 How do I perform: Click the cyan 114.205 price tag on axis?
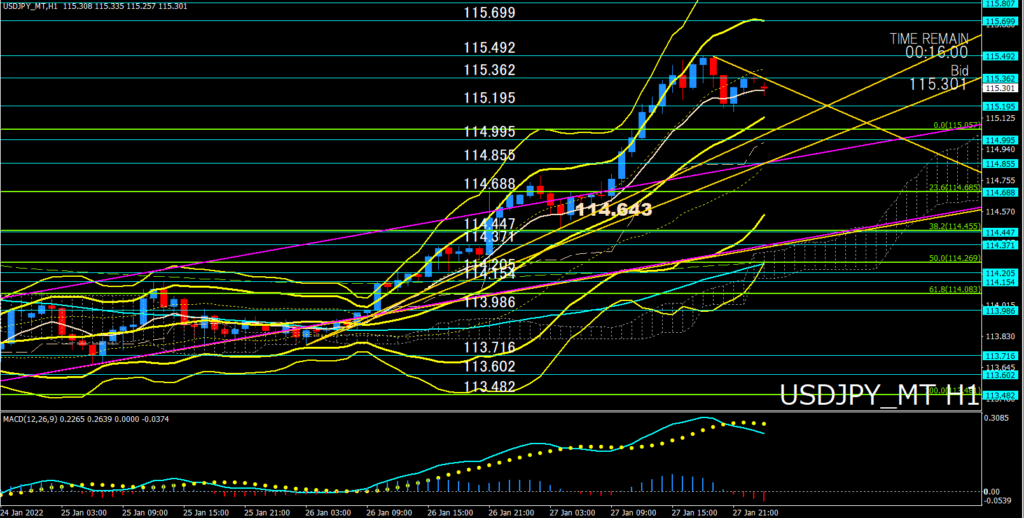point(1000,273)
